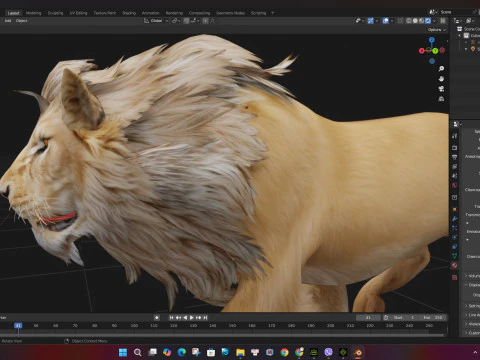Toggle the auto keying record button

(x=157, y=318)
